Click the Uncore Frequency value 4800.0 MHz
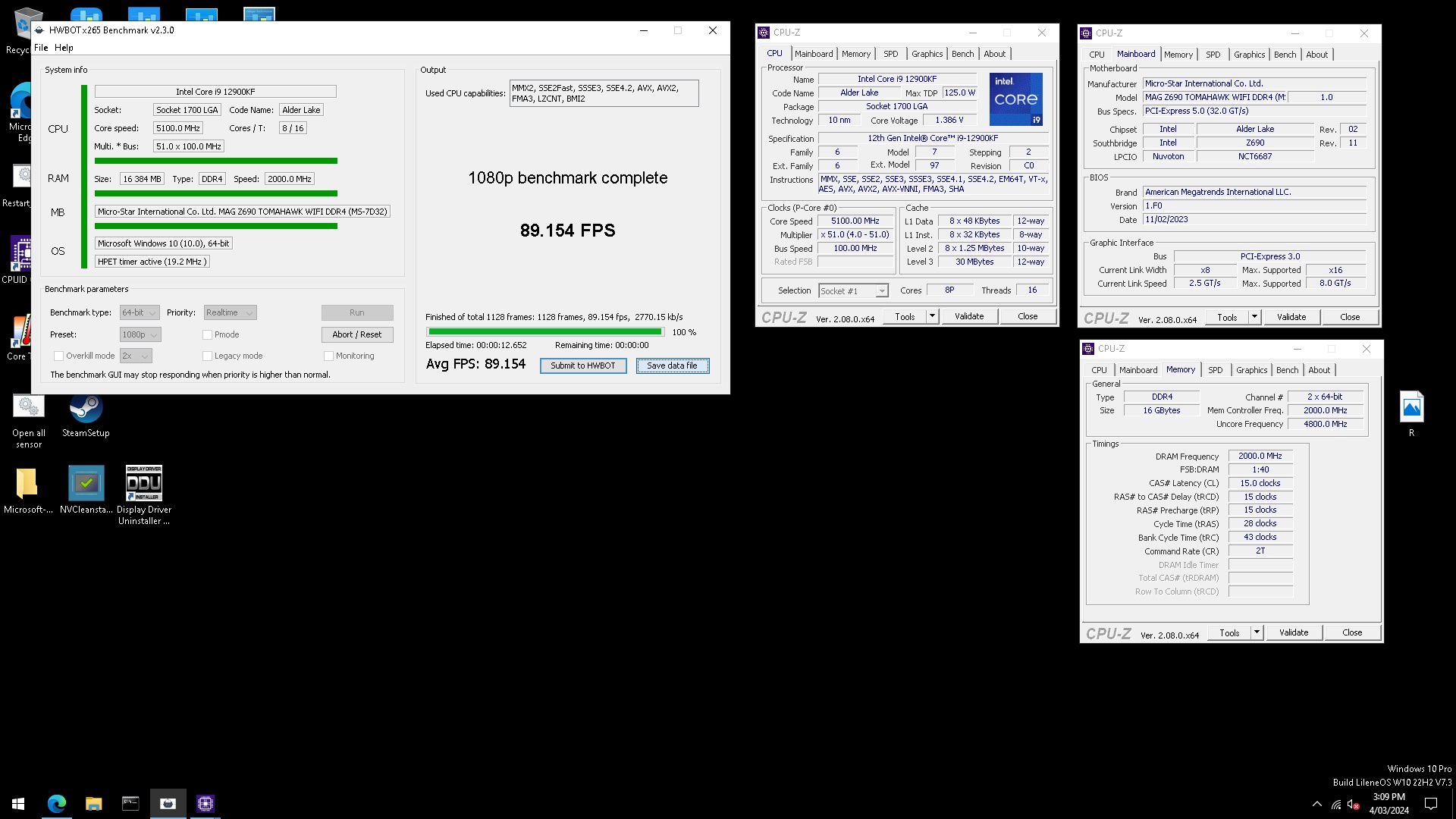1456x819 pixels. pyautogui.click(x=1326, y=424)
